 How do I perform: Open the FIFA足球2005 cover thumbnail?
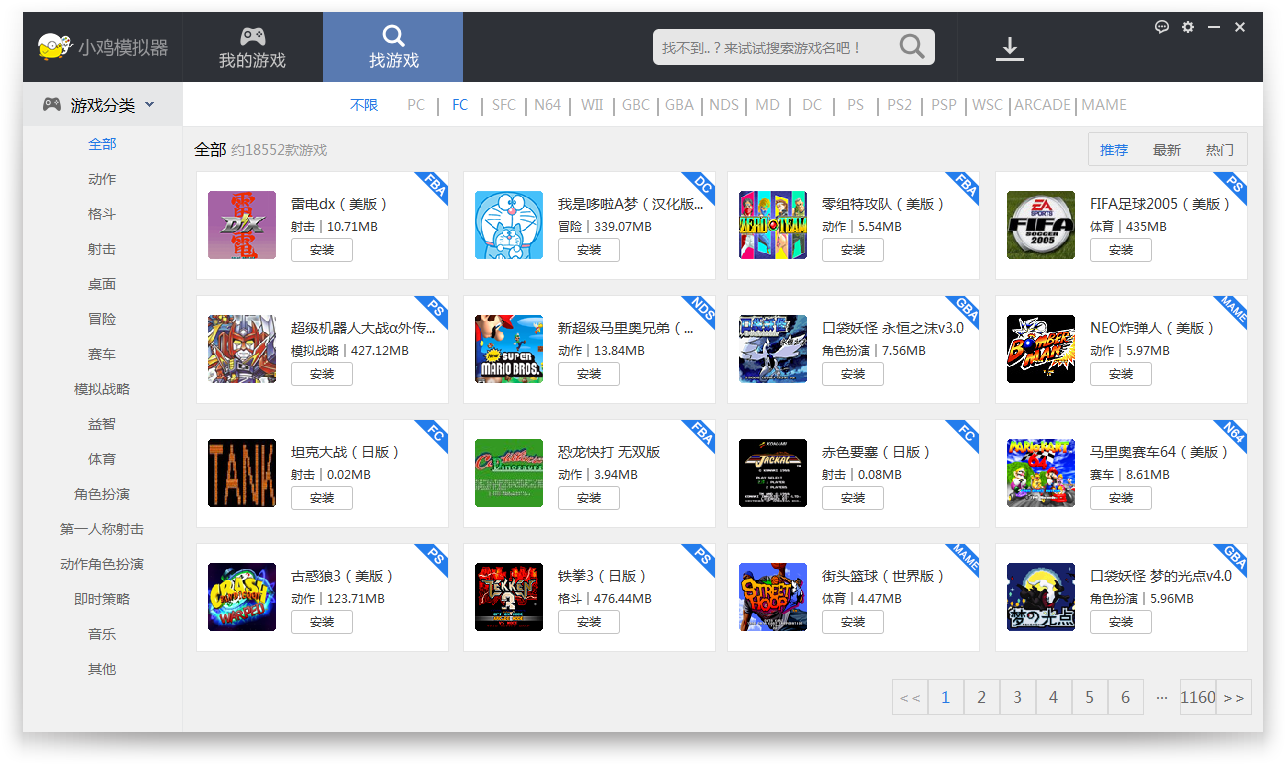coord(1041,225)
